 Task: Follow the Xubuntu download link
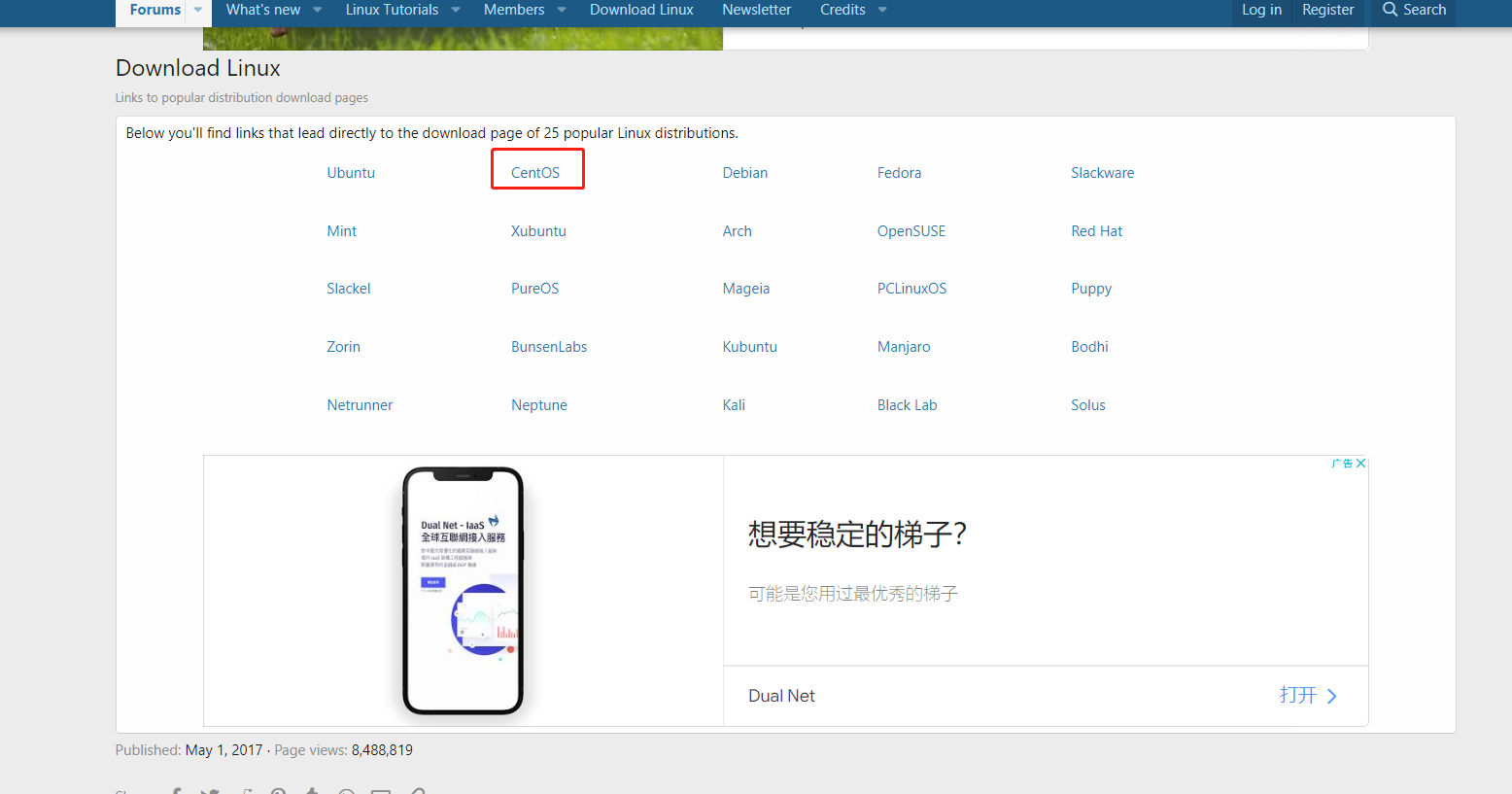tap(538, 231)
